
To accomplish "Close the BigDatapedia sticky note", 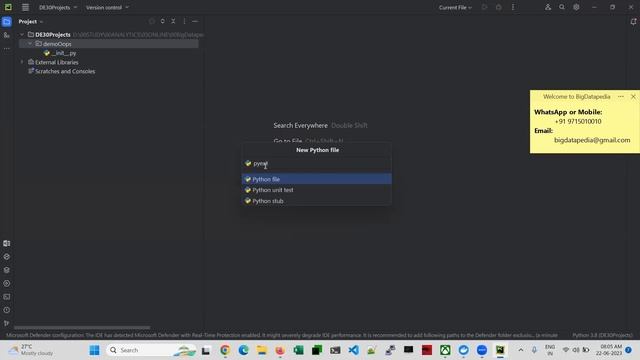I will click(x=633, y=97).
